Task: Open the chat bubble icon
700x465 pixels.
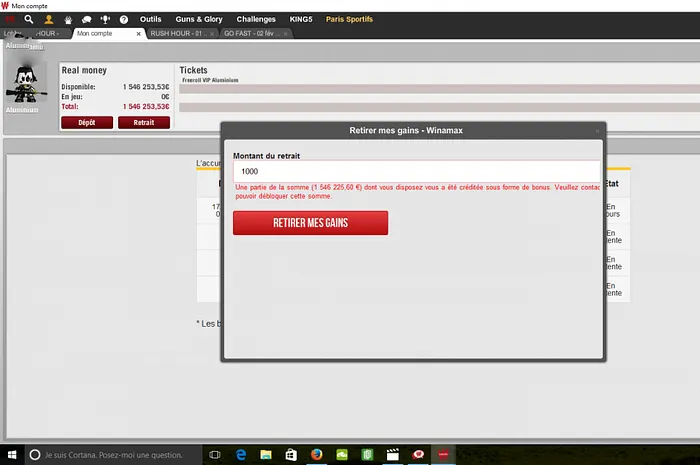Action: click(86, 19)
